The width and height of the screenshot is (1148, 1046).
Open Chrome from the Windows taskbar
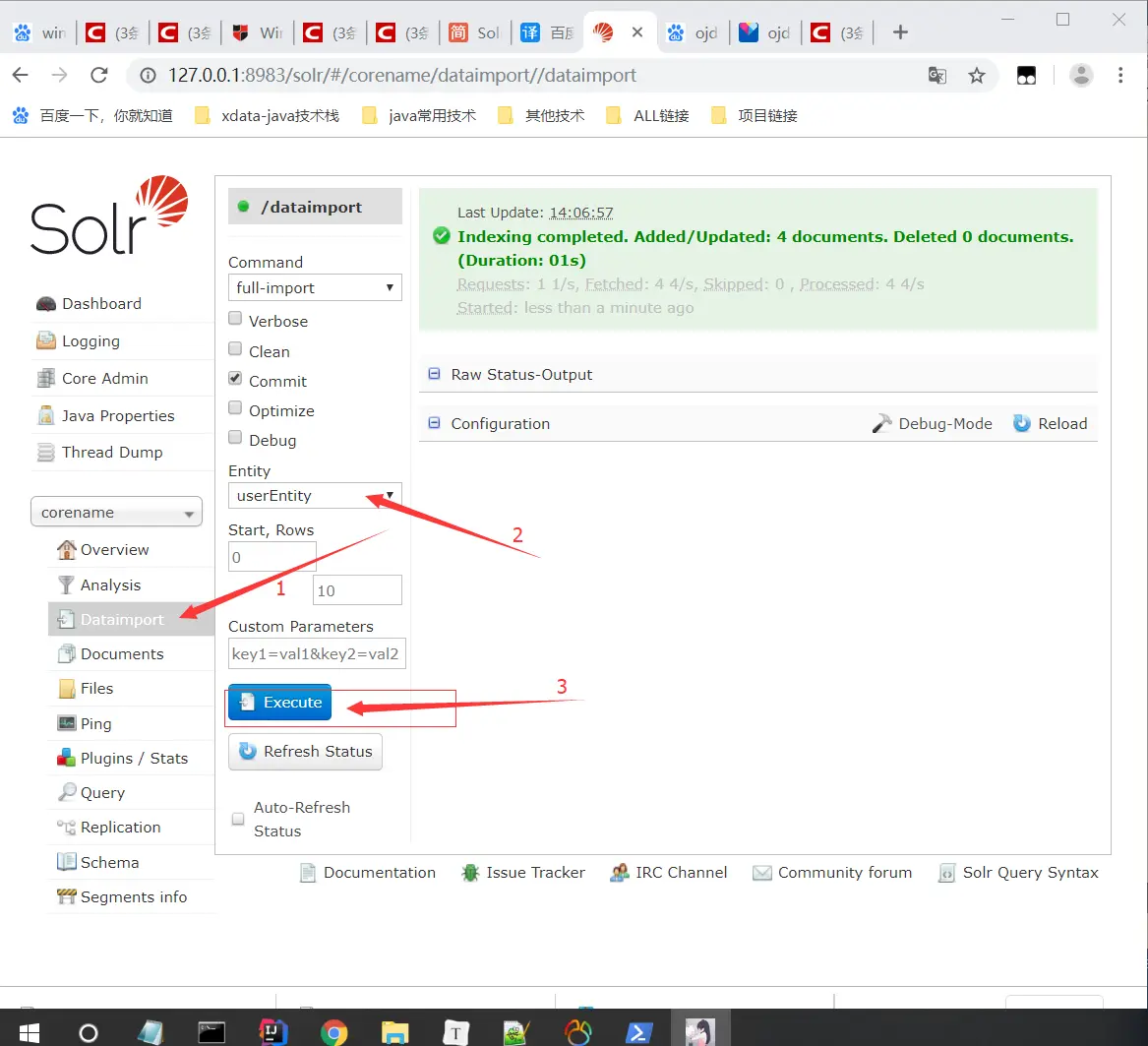point(333,1033)
